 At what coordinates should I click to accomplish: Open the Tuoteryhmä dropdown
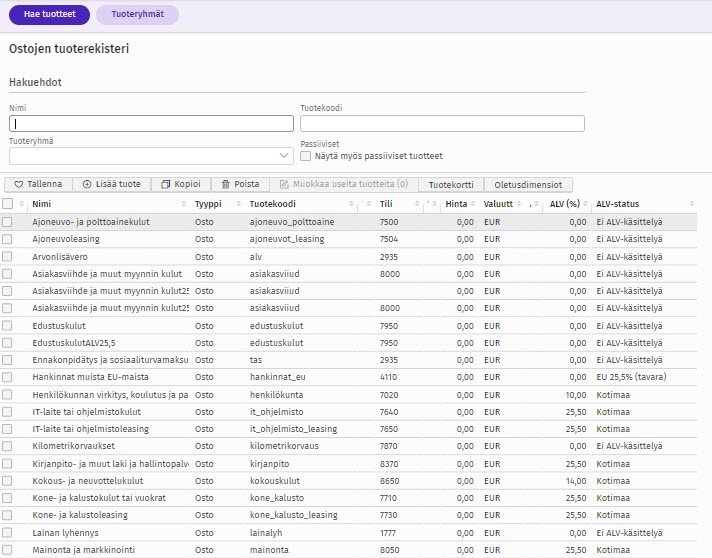[x=151, y=156]
